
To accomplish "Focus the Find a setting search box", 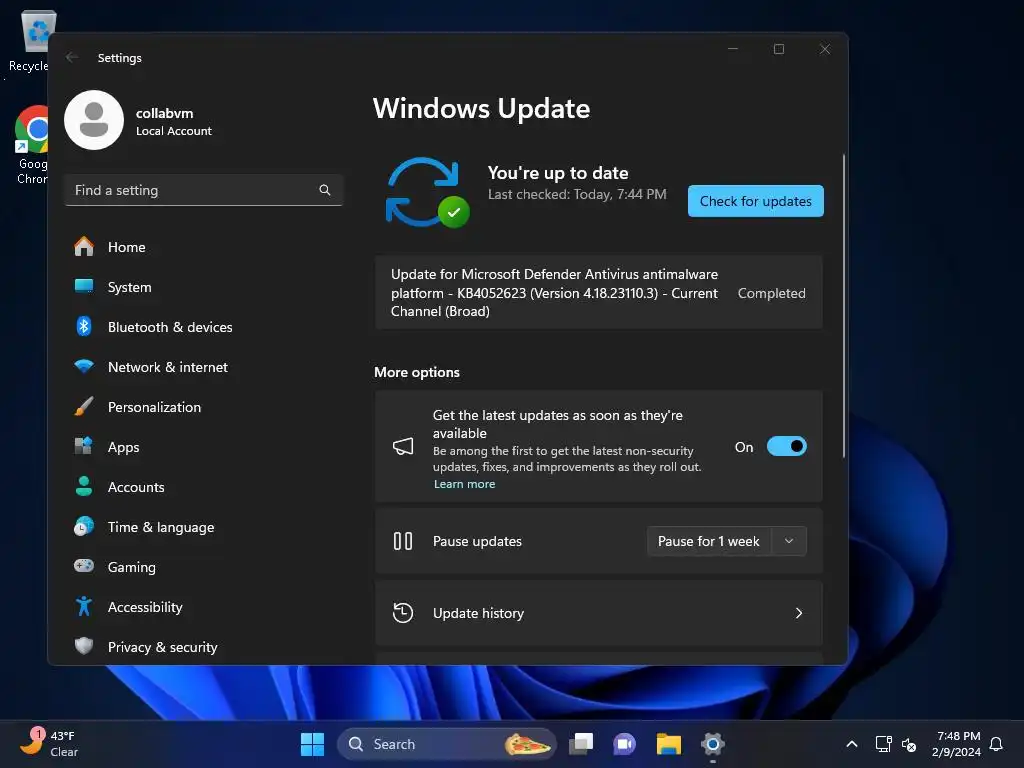I will 204,190.
